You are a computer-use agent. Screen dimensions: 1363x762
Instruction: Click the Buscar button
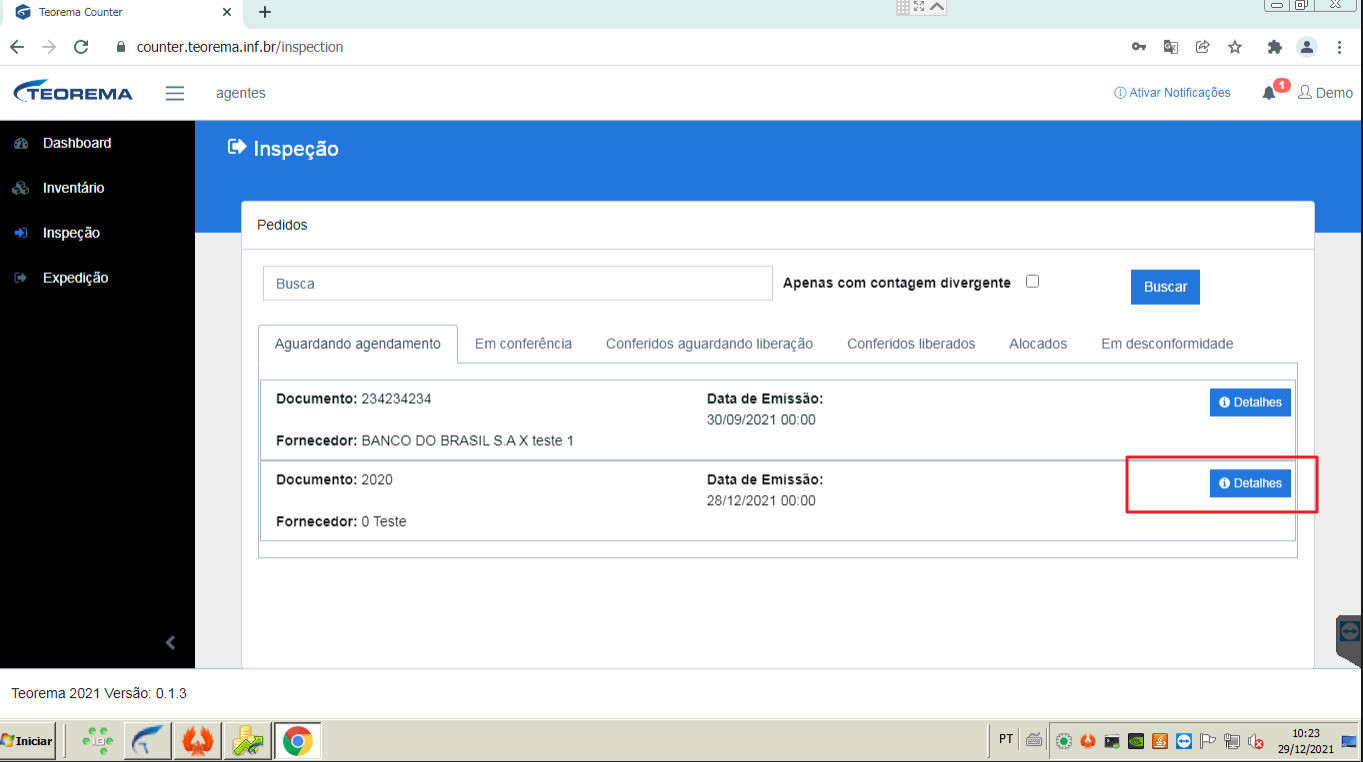coord(1165,287)
